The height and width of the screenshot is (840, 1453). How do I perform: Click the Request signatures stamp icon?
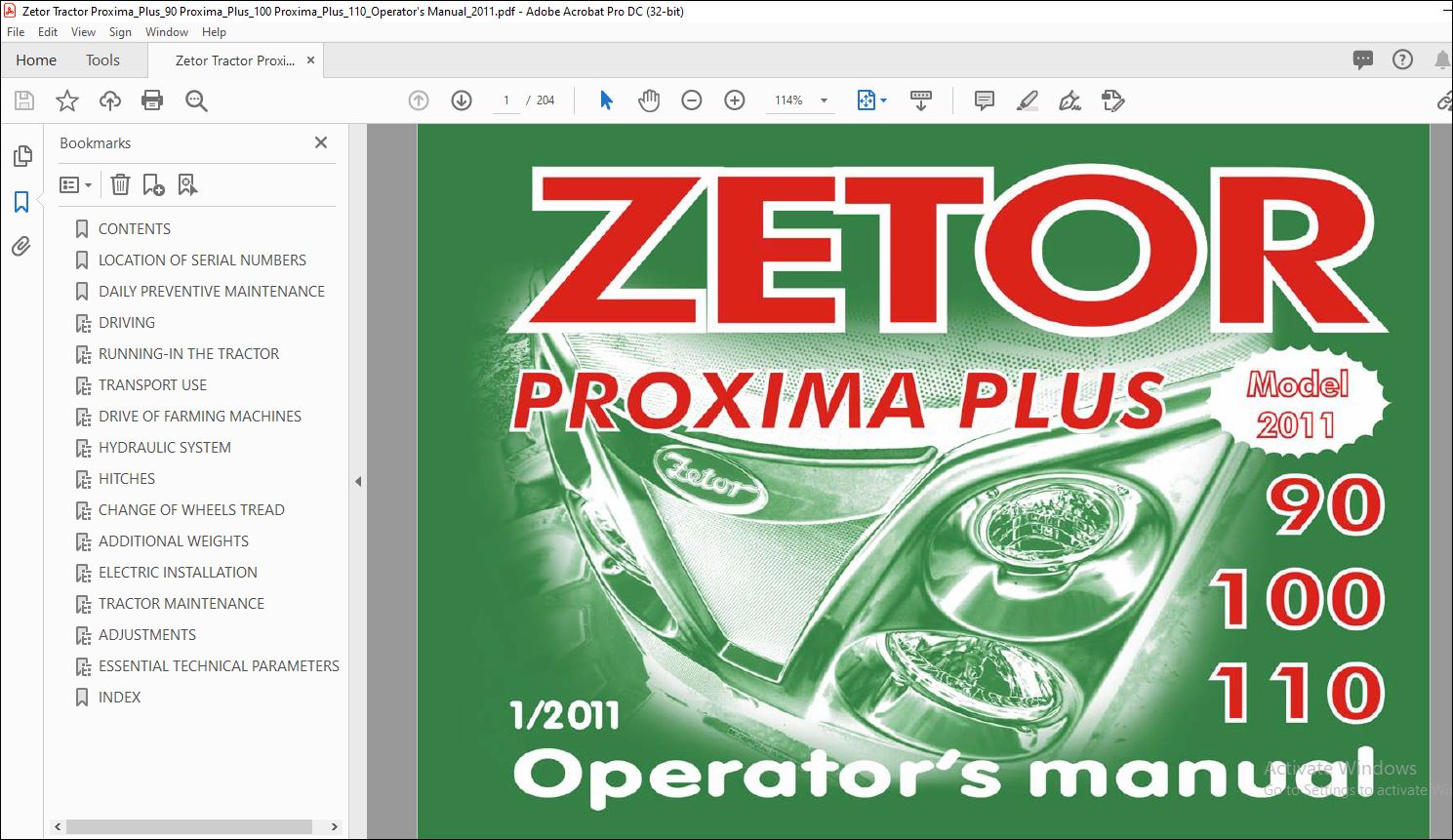tap(1112, 100)
